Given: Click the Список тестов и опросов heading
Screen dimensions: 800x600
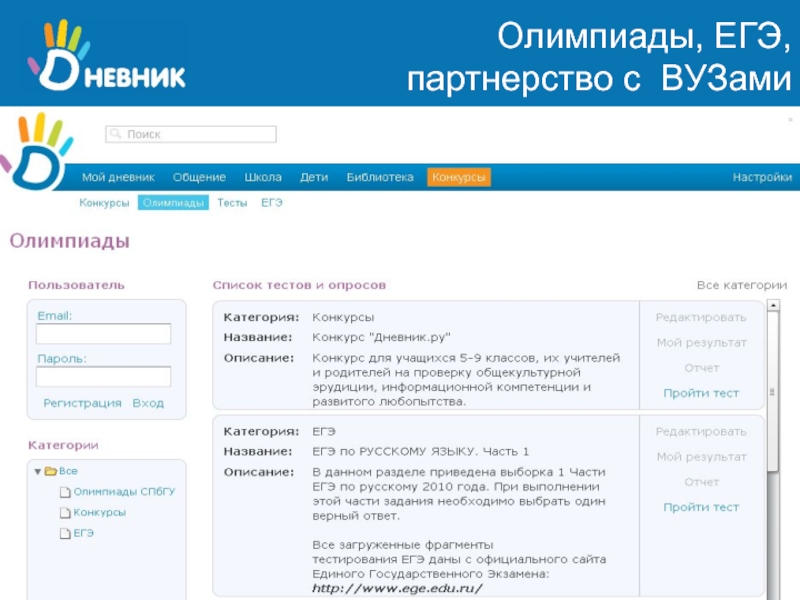Looking at the screenshot, I should 299,285.
